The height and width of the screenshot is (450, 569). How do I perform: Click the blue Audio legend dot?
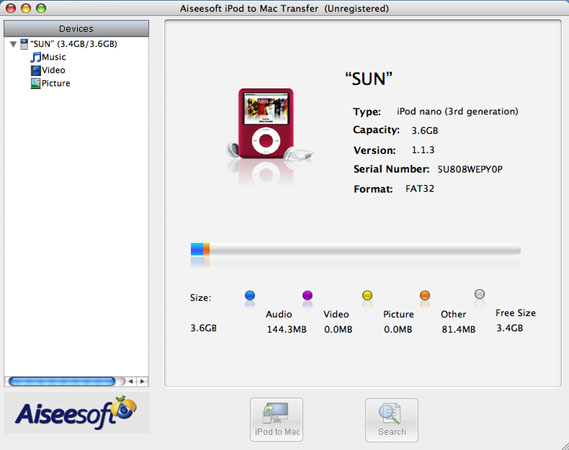(x=250, y=295)
